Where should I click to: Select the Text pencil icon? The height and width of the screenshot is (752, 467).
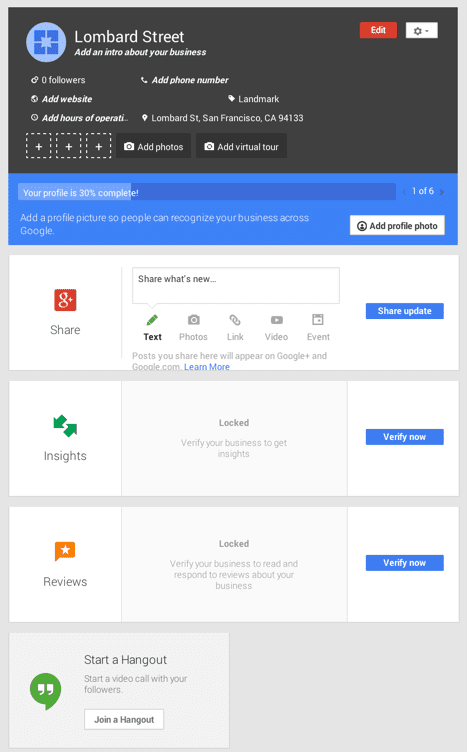tap(152, 320)
